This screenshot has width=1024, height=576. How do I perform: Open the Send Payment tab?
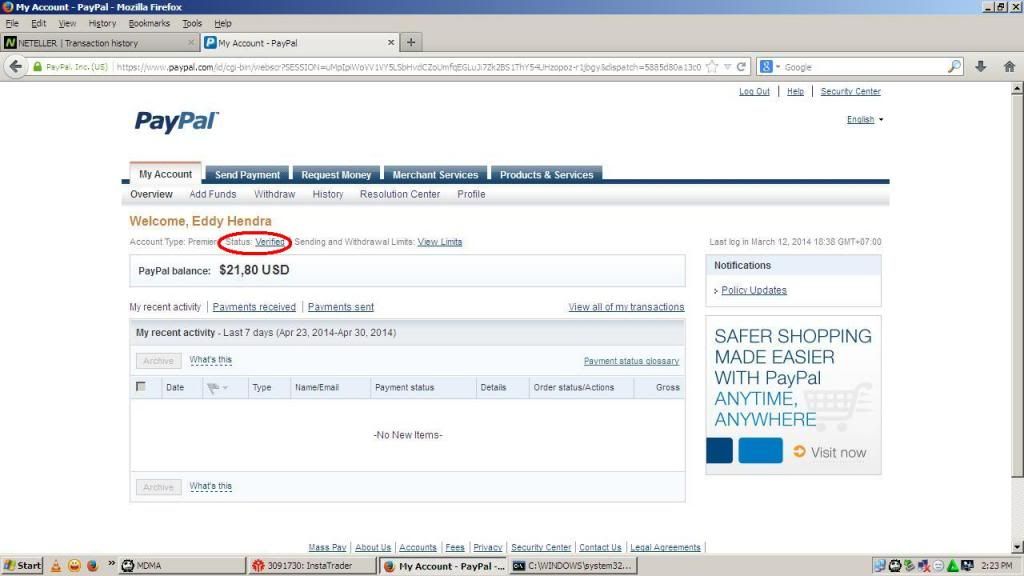[248, 174]
